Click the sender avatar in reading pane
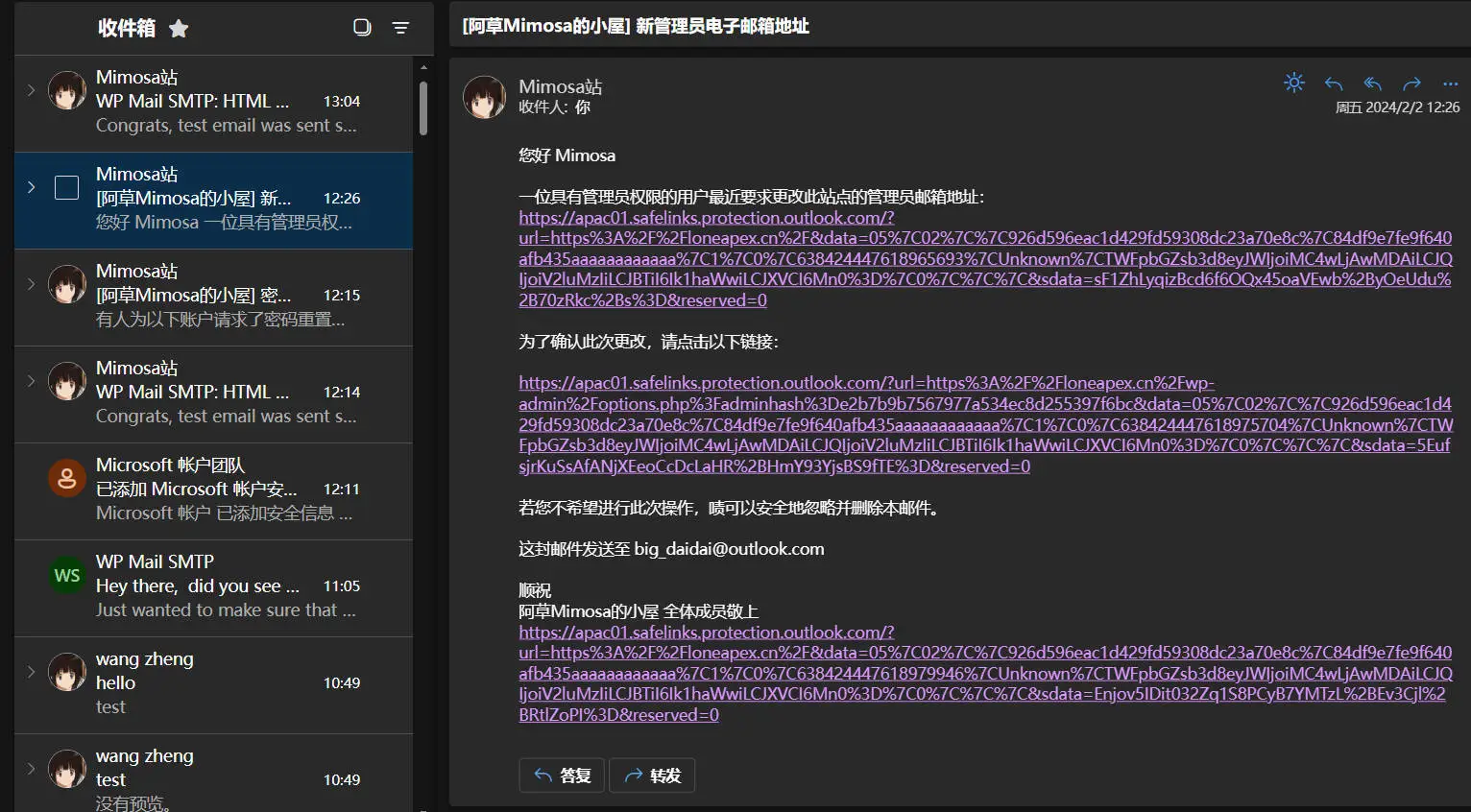 (x=485, y=97)
